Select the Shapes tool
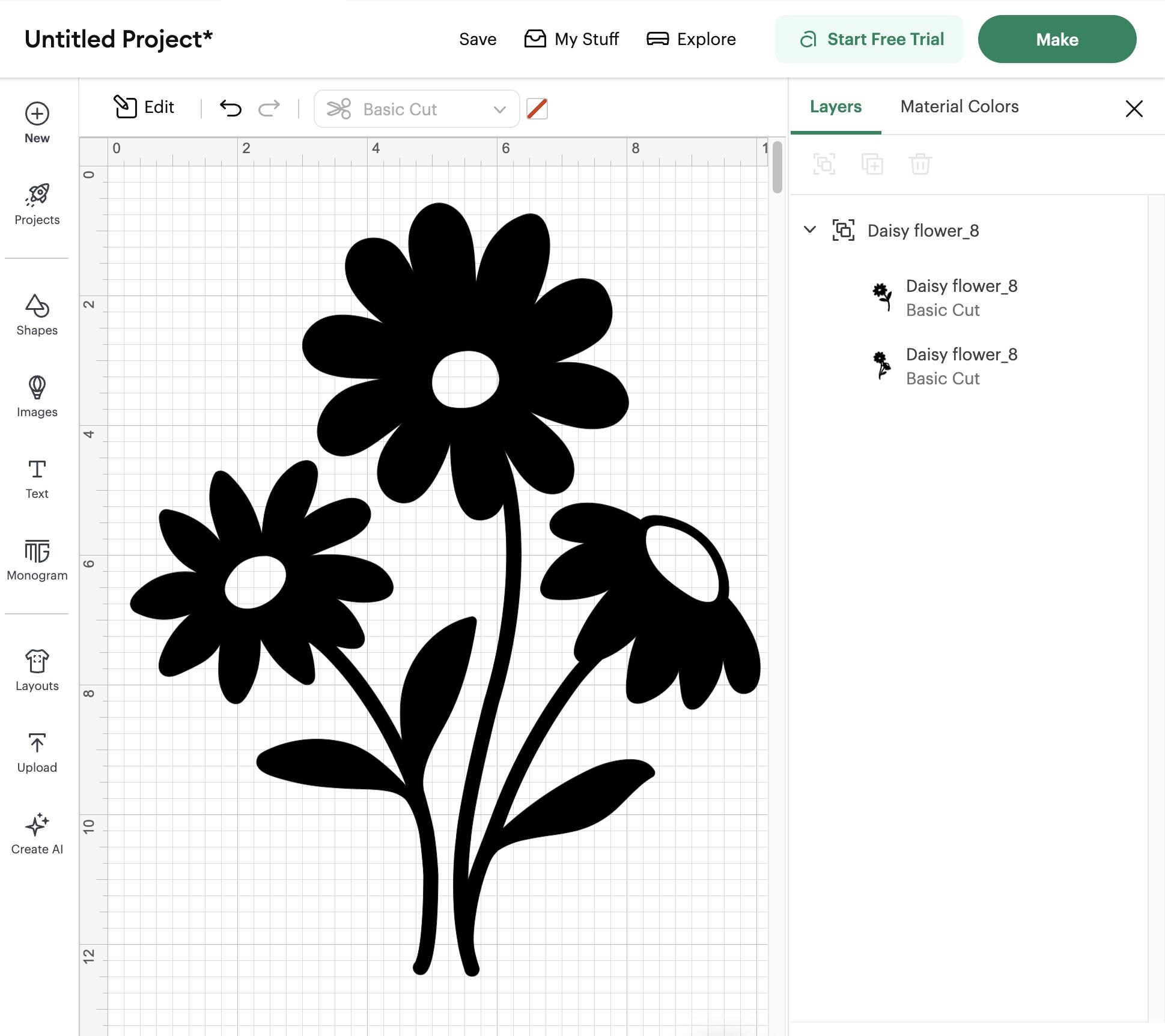 tap(37, 315)
